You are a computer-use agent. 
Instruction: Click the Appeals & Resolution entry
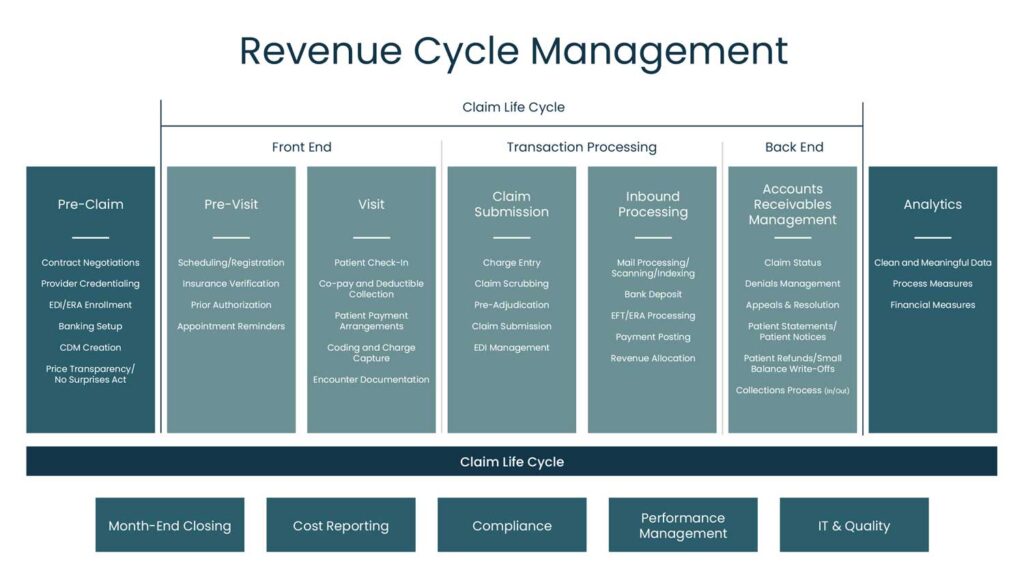[x=793, y=304]
